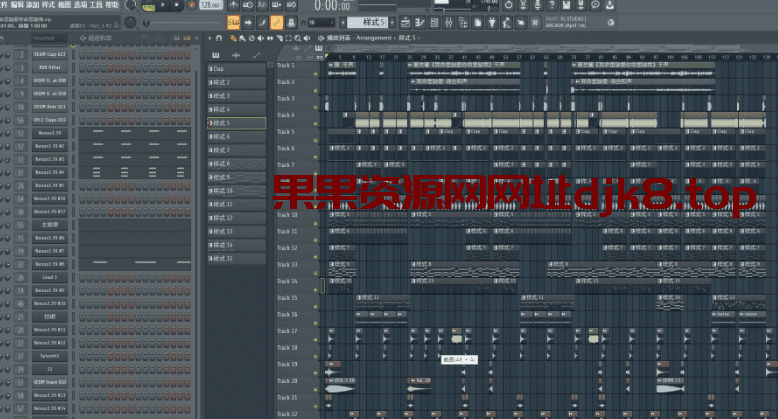Open the playlist options menu arrow
This screenshot has width=778, height=419.
coord(210,38)
